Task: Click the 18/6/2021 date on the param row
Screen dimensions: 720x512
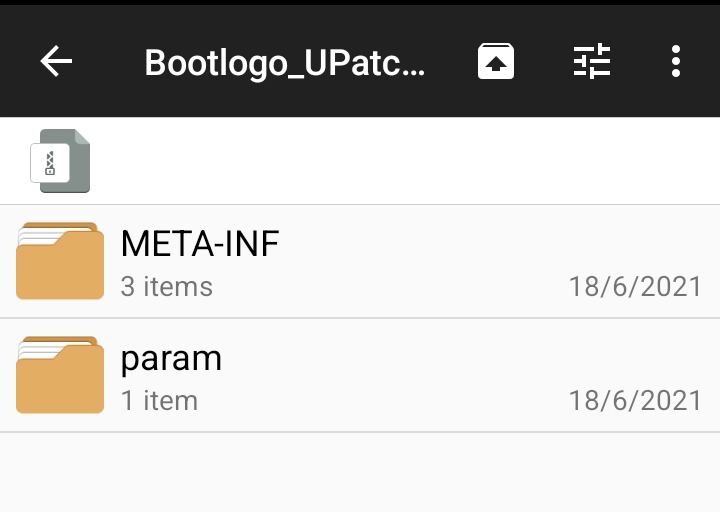Action: 635,401
